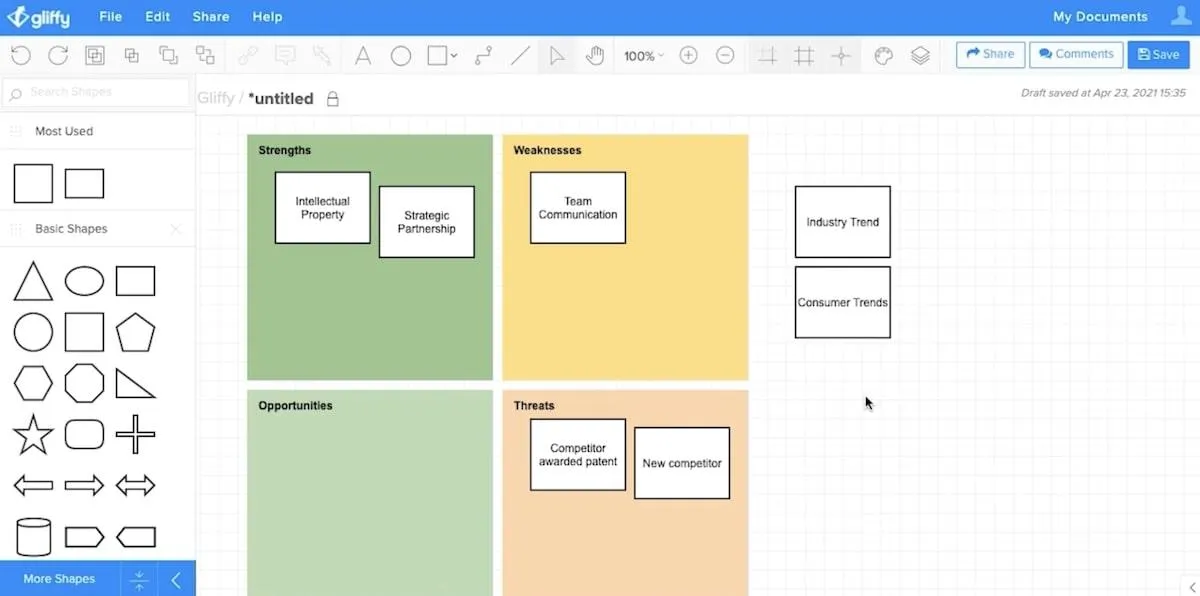The image size is (1200, 596).
Task: Select the Connector tool icon
Action: pyautogui.click(x=483, y=56)
